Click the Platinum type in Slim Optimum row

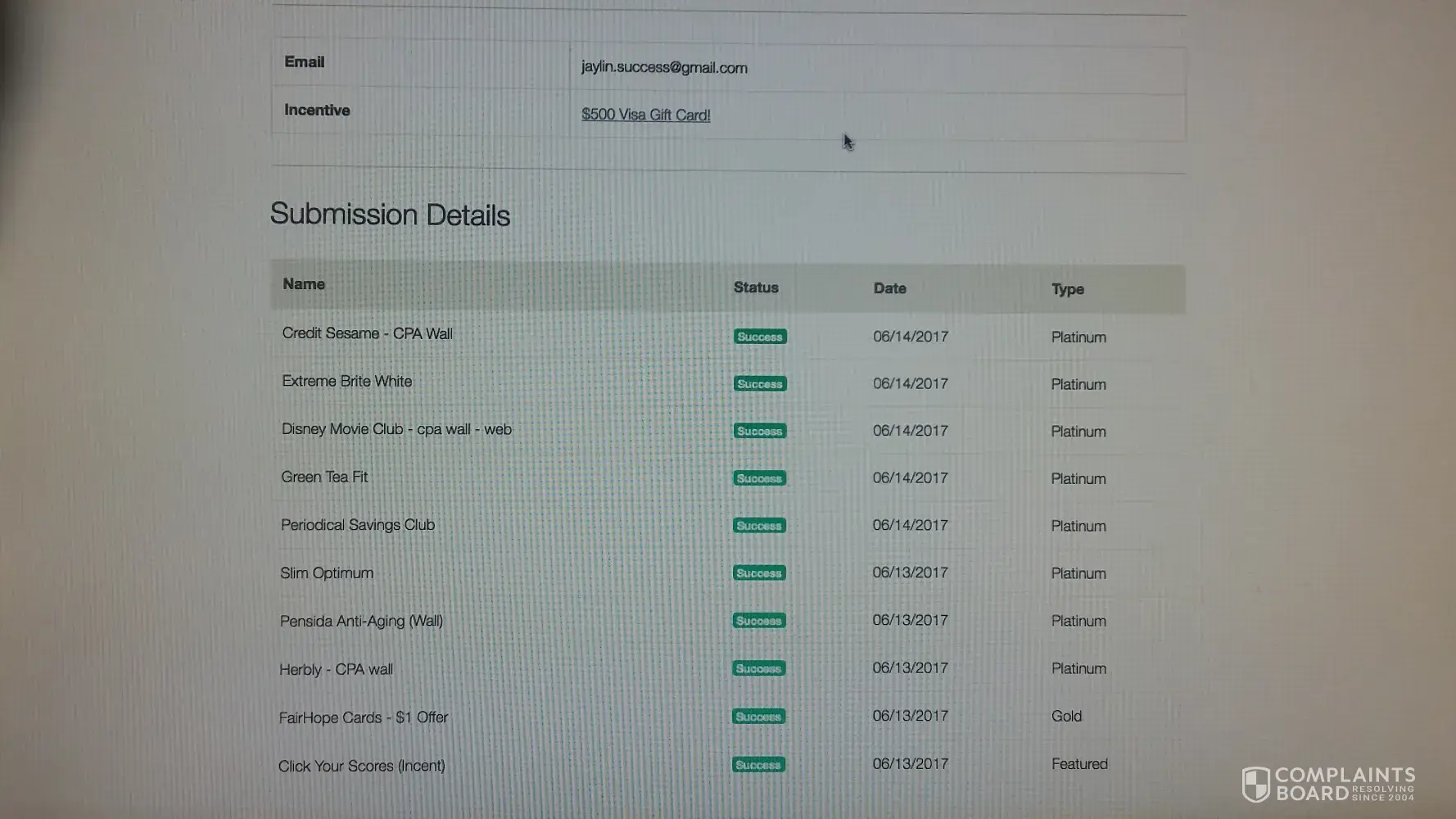[x=1078, y=573]
